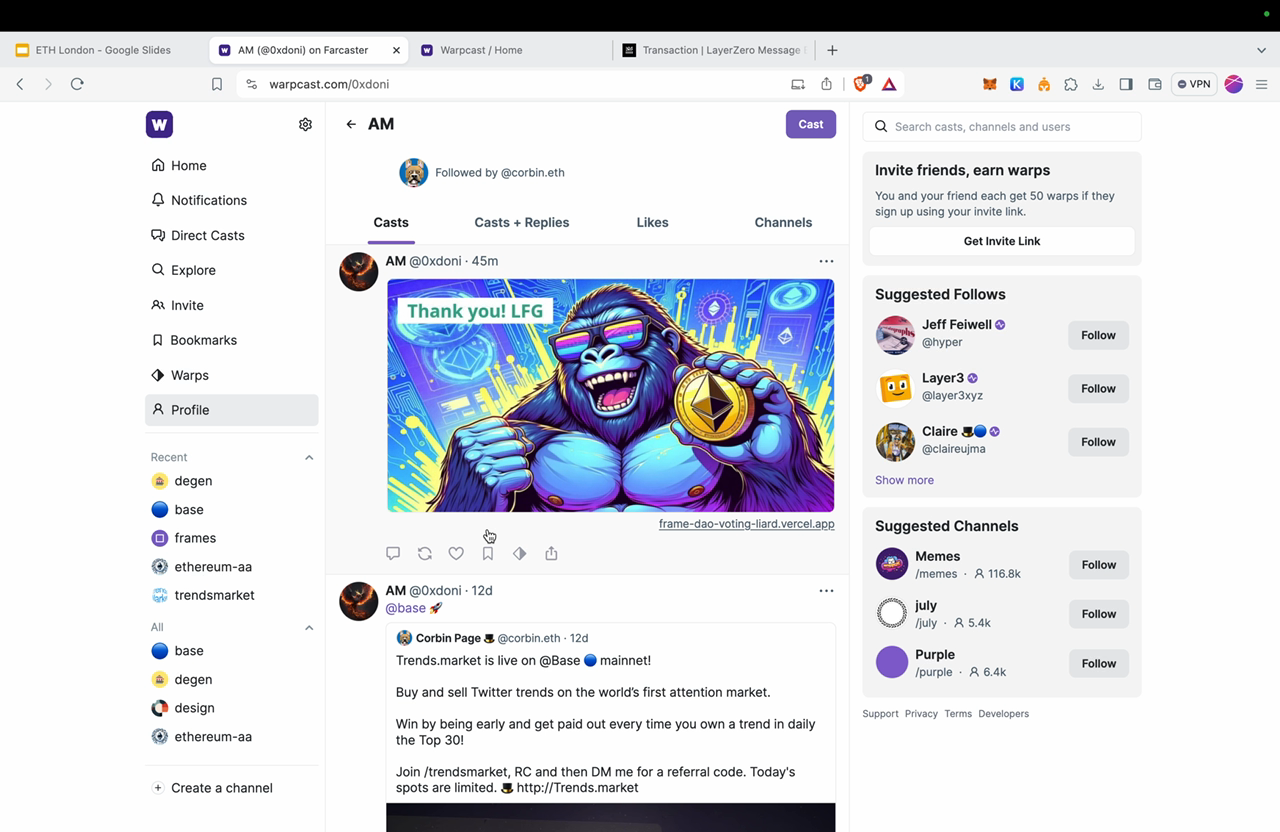Switch to the Casts + Replies tab
The width and height of the screenshot is (1280, 832).
[522, 222]
